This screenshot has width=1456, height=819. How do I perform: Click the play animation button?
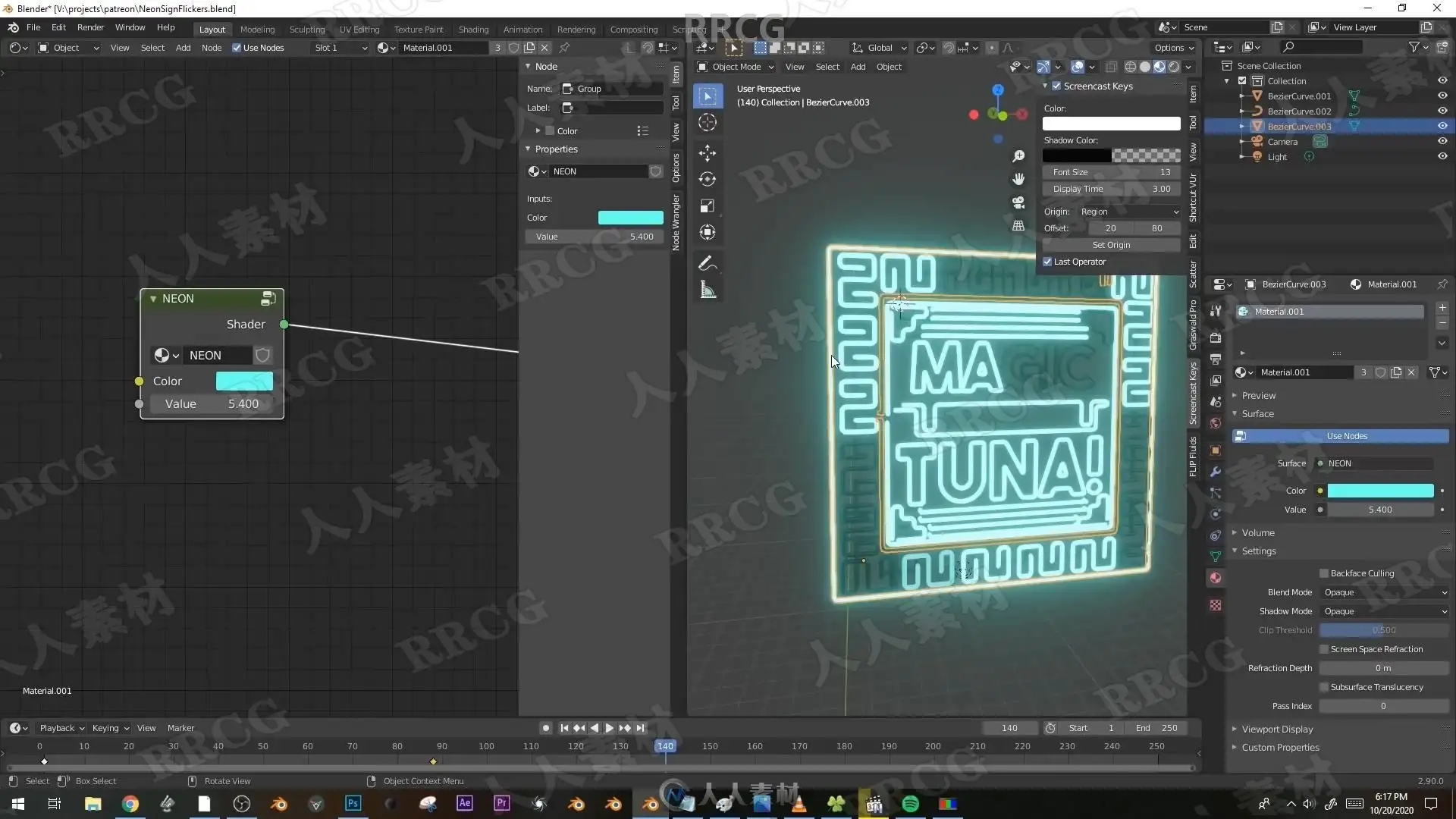(x=609, y=728)
